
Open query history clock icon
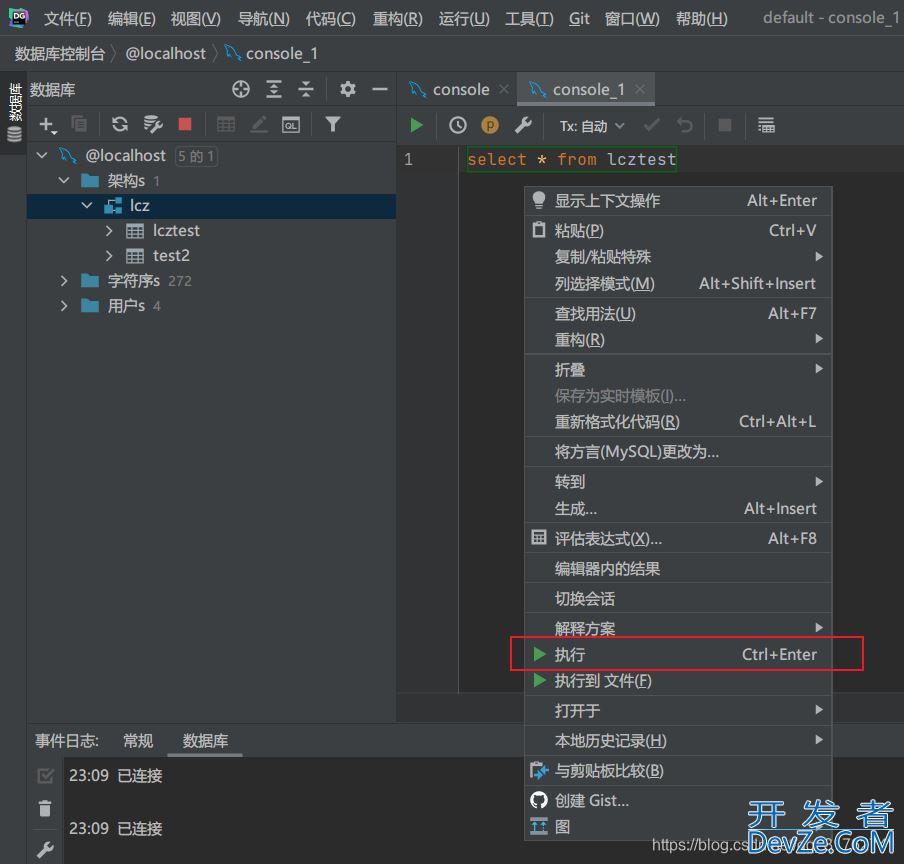[458, 125]
